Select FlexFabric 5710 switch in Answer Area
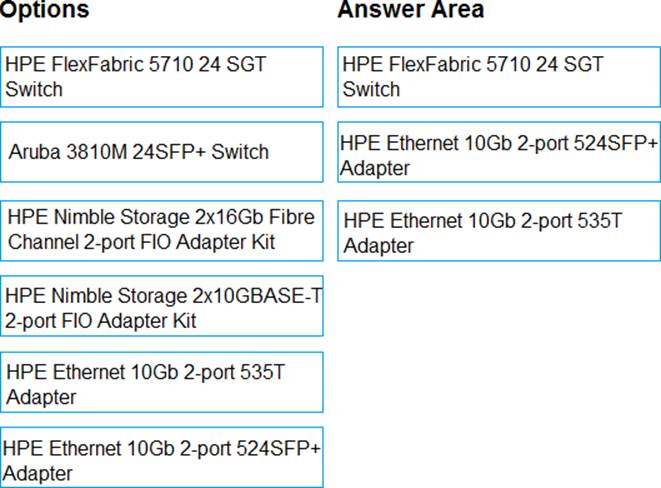661x488 pixels. click(x=498, y=77)
